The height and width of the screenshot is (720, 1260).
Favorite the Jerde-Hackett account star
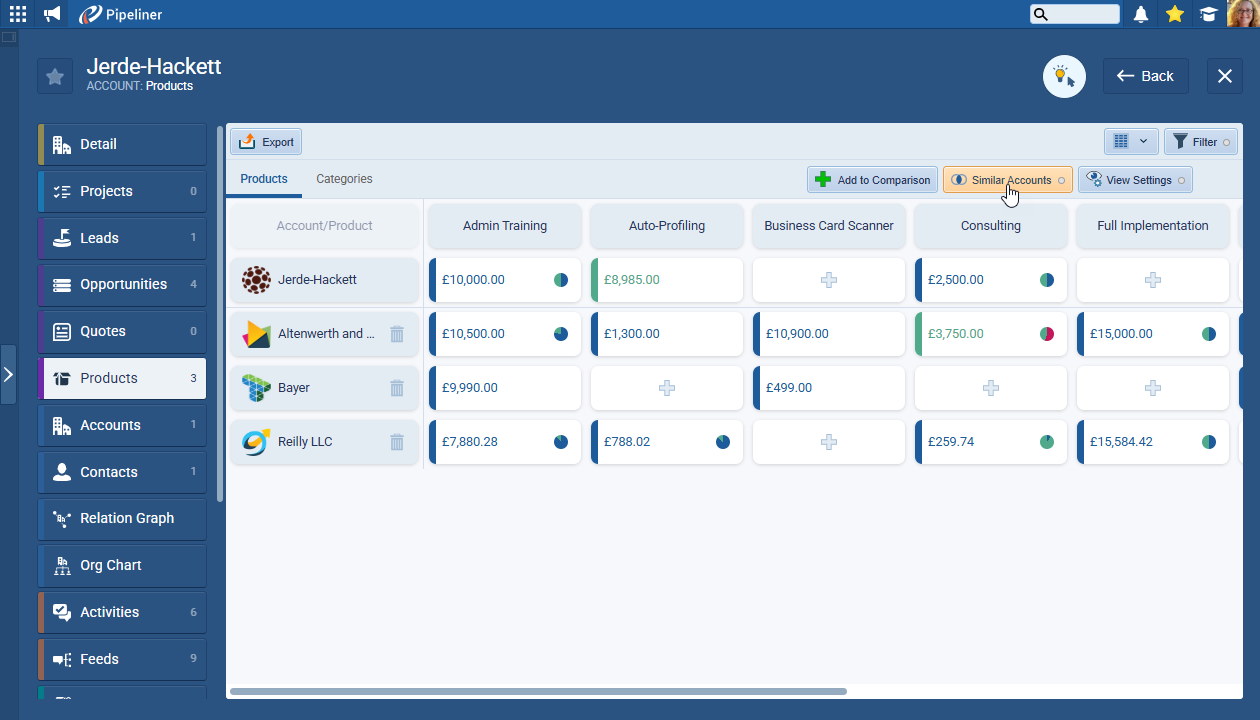pyautogui.click(x=55, y=77)
